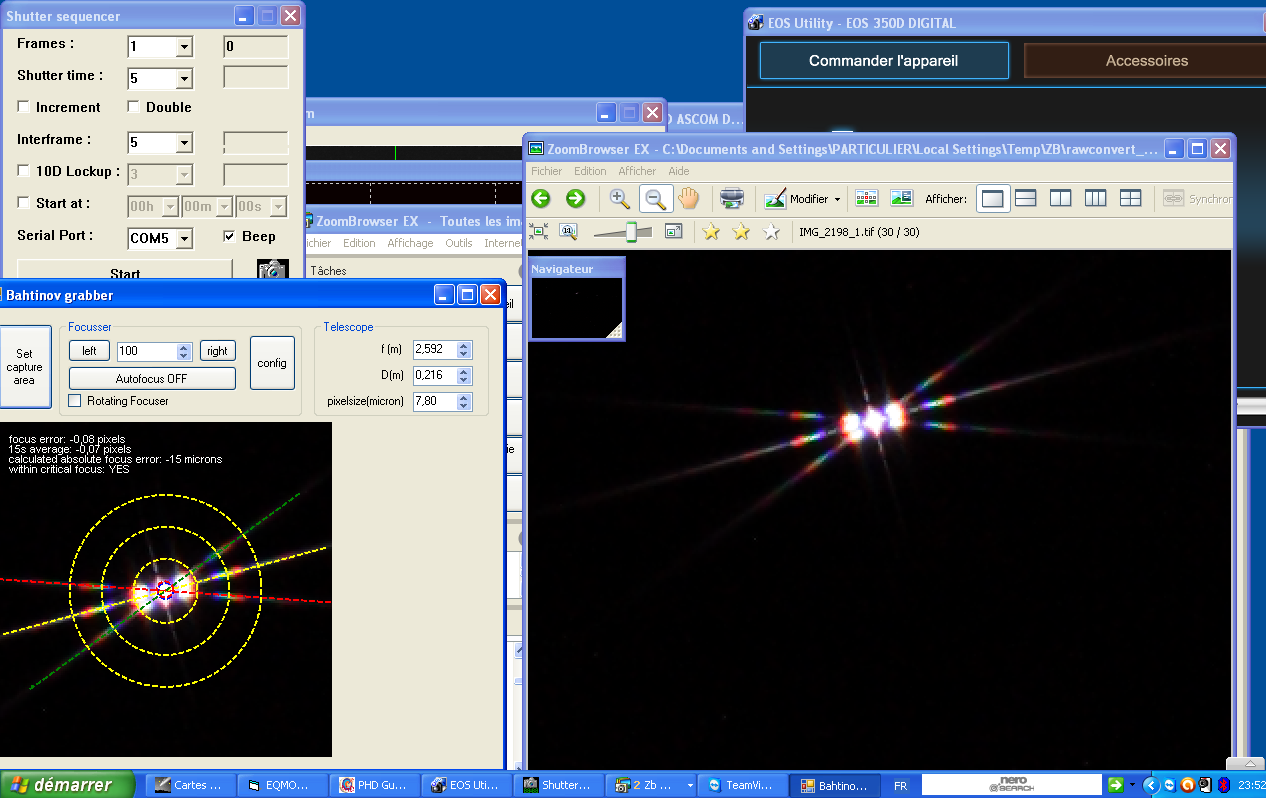Open Affichage menu in background ZoomBrowser window
The height and width of the screenshot is (798, 1266).
[410, 243]
